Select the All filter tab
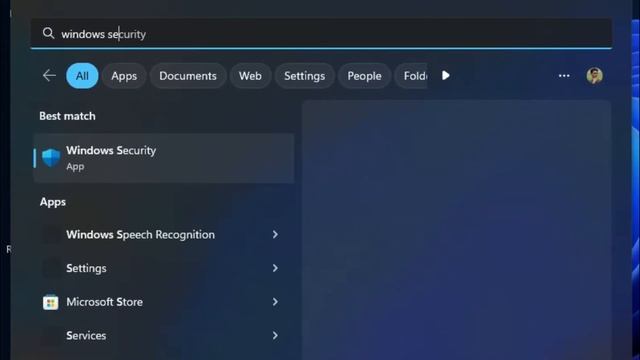The width and height of the screenshot is (640, 360). point(82,76)
